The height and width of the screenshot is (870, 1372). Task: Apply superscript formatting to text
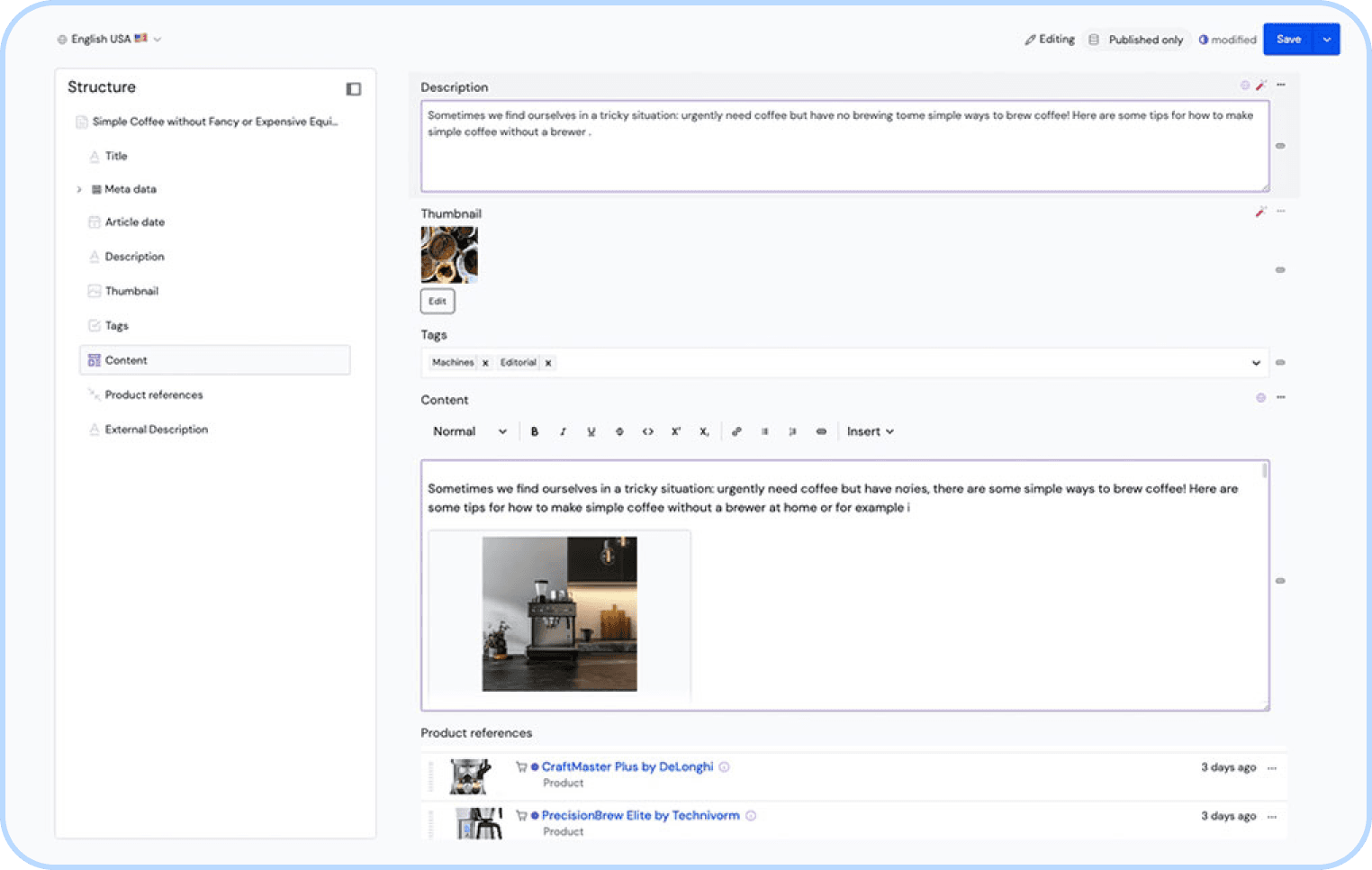(x=675, y=431)
